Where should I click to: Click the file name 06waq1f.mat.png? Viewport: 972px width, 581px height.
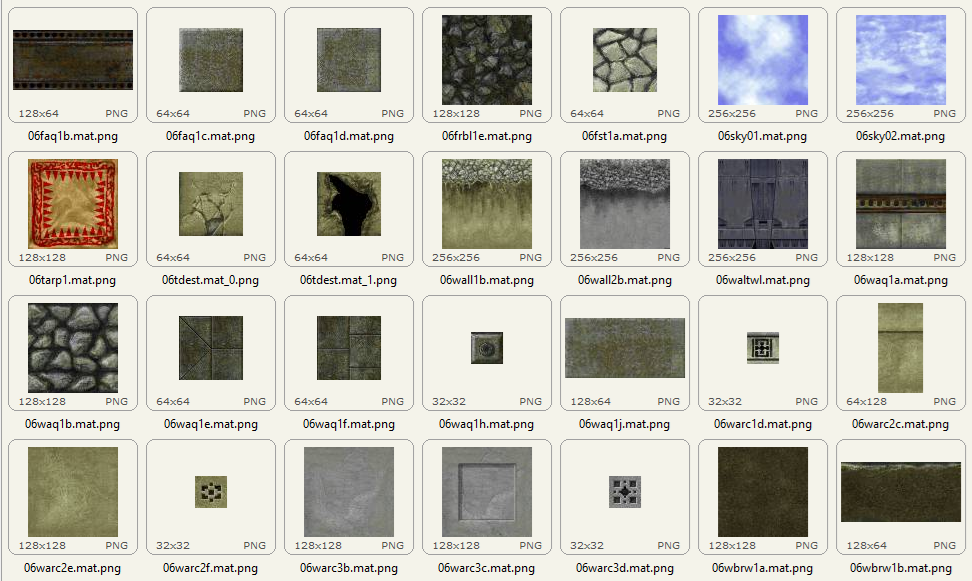349,424
